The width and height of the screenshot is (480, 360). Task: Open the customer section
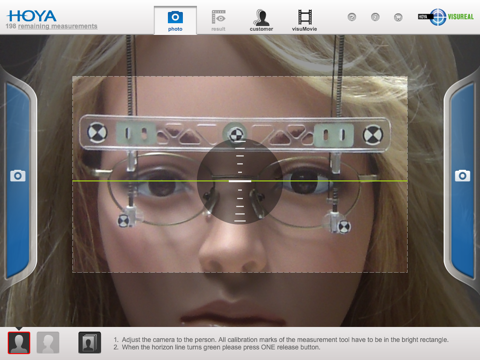point(261,21)
